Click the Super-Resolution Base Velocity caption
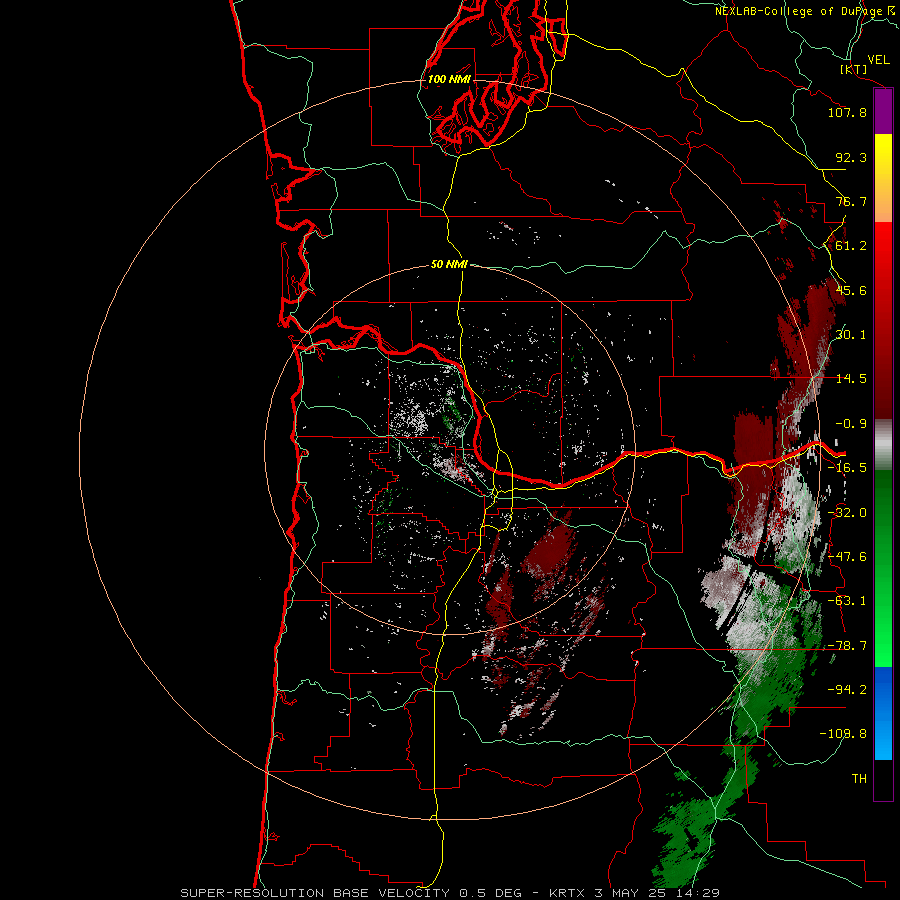 [x=450, y=893]
